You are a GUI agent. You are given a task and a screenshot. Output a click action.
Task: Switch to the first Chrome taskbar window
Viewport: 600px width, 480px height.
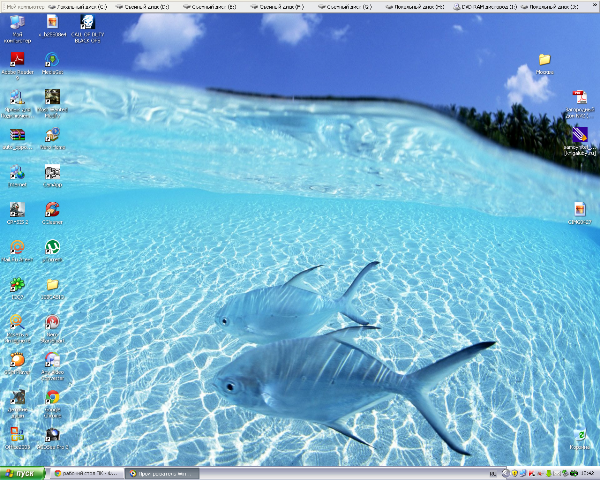click(88, 472)
